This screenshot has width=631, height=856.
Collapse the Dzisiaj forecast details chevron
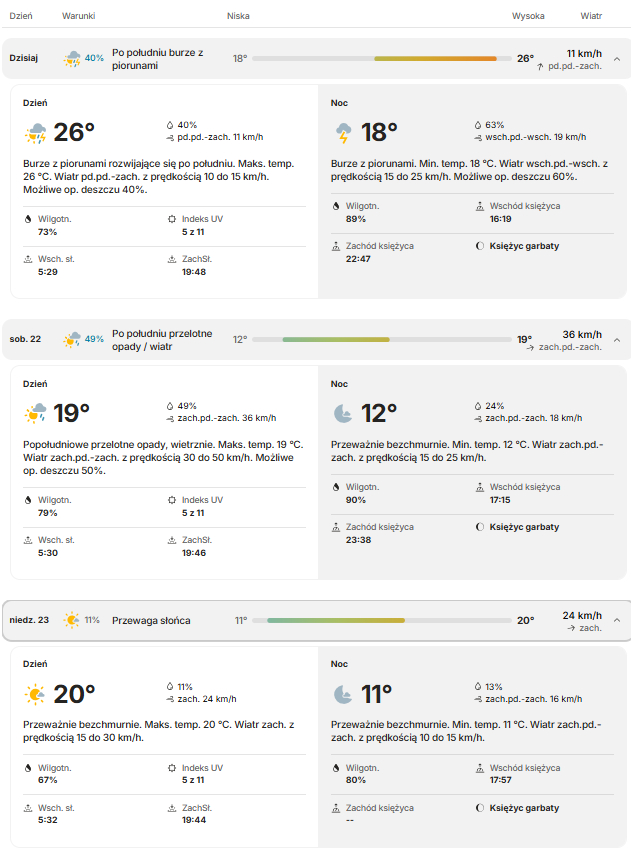click(x=617, y=59)
